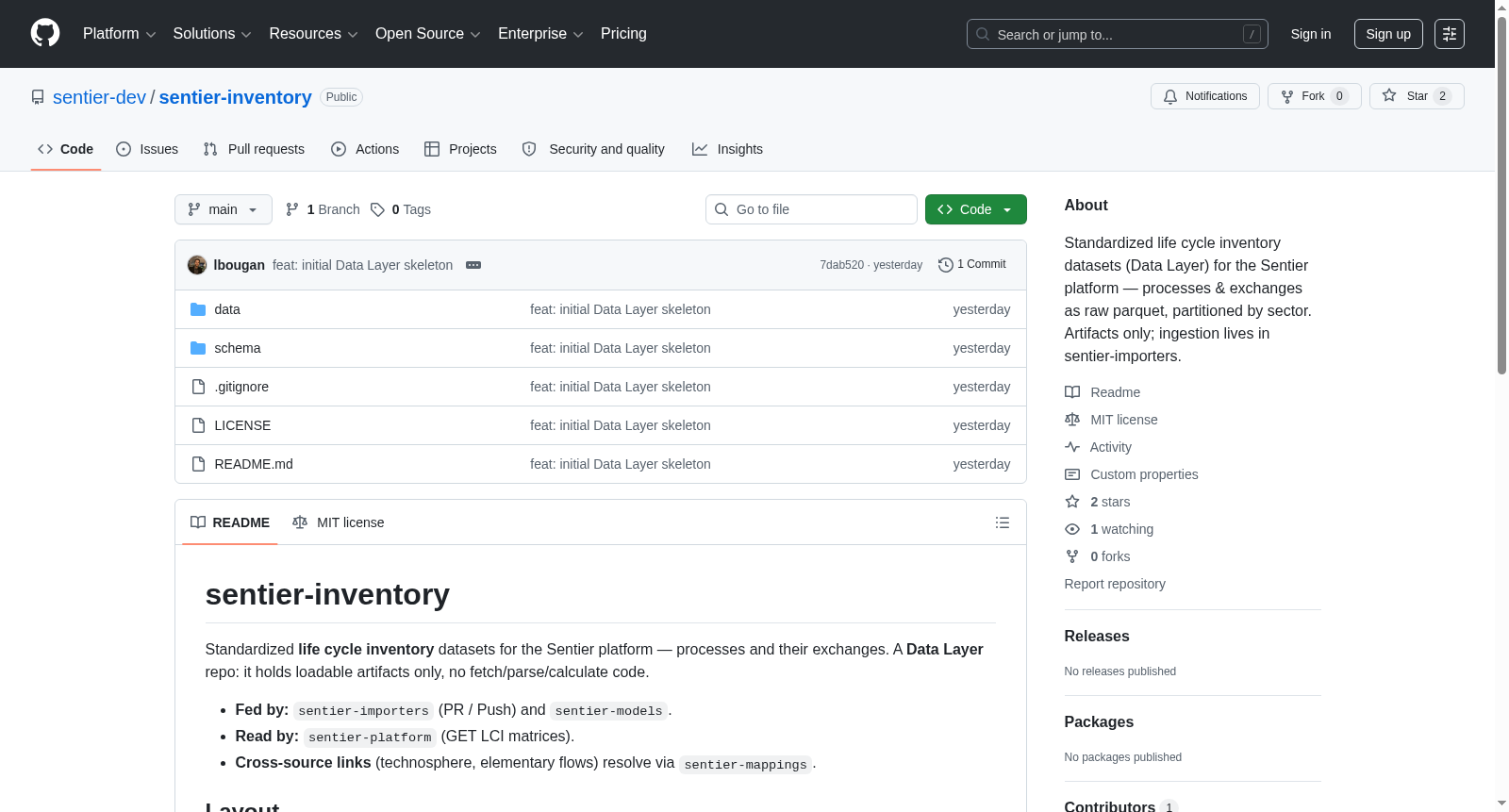The width and height of the screenshot is (1509, 812).
Task: View the 1 watching link
Action: tap(1109, 529)
